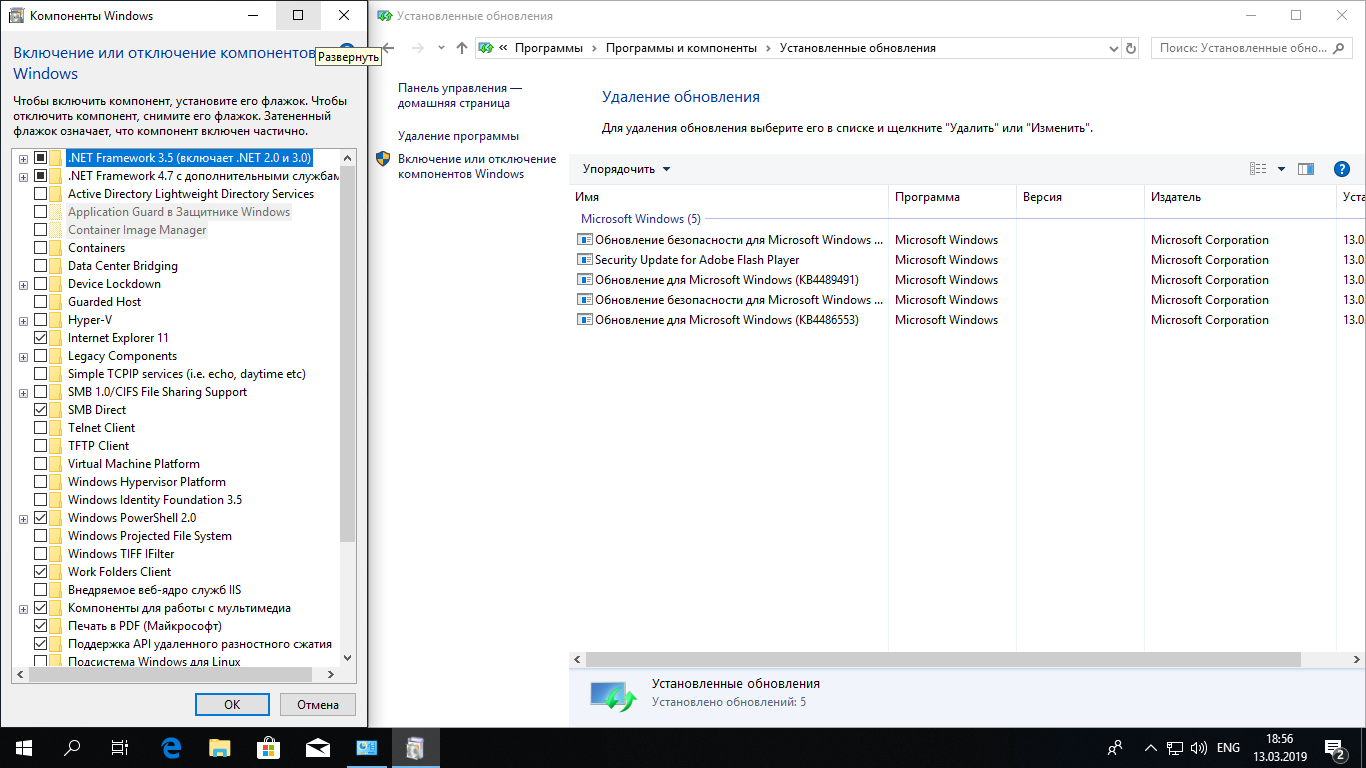Screen dimensions: 1366x768
Task: Sort by Издатель column header
Action: coord(1240,197)
